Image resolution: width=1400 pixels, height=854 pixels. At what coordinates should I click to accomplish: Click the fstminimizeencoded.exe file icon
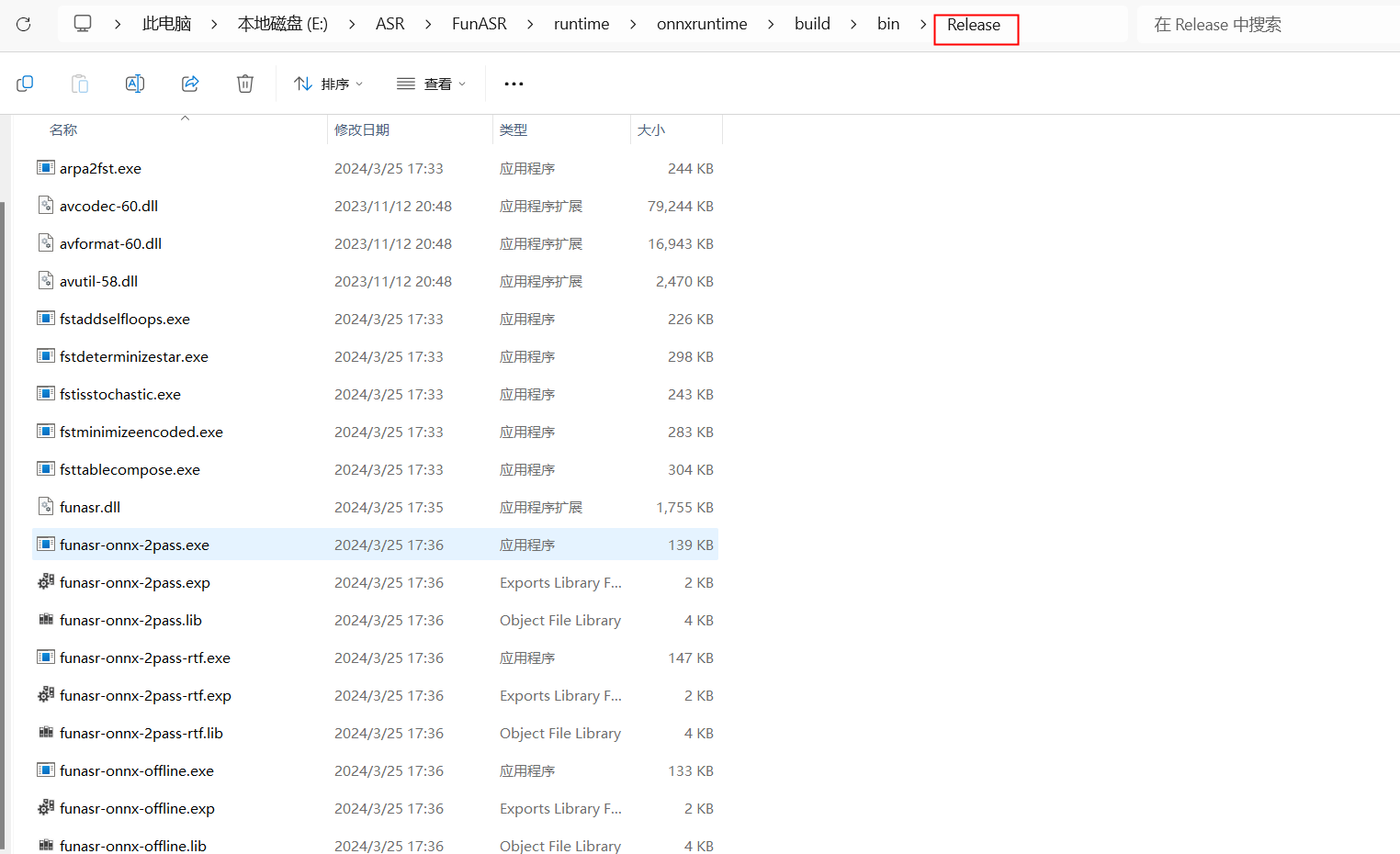pos(46,431)
